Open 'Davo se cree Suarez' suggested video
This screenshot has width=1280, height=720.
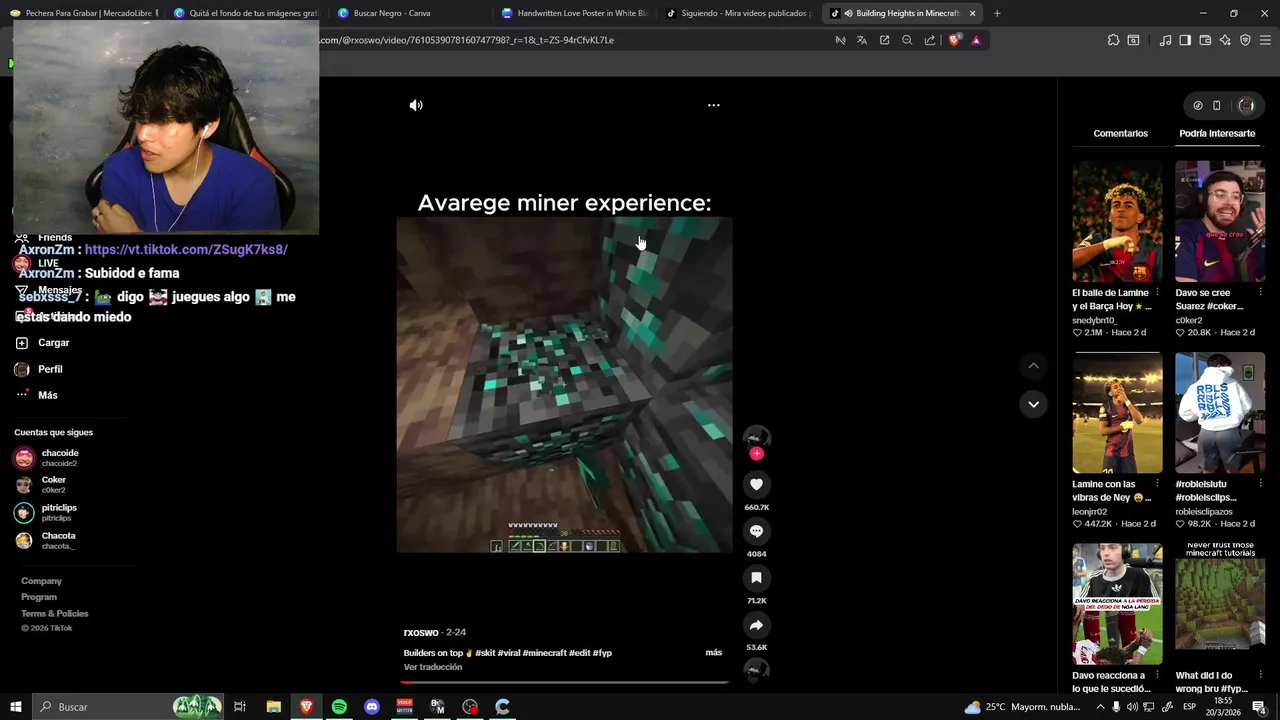click(x=1220, y=222)
